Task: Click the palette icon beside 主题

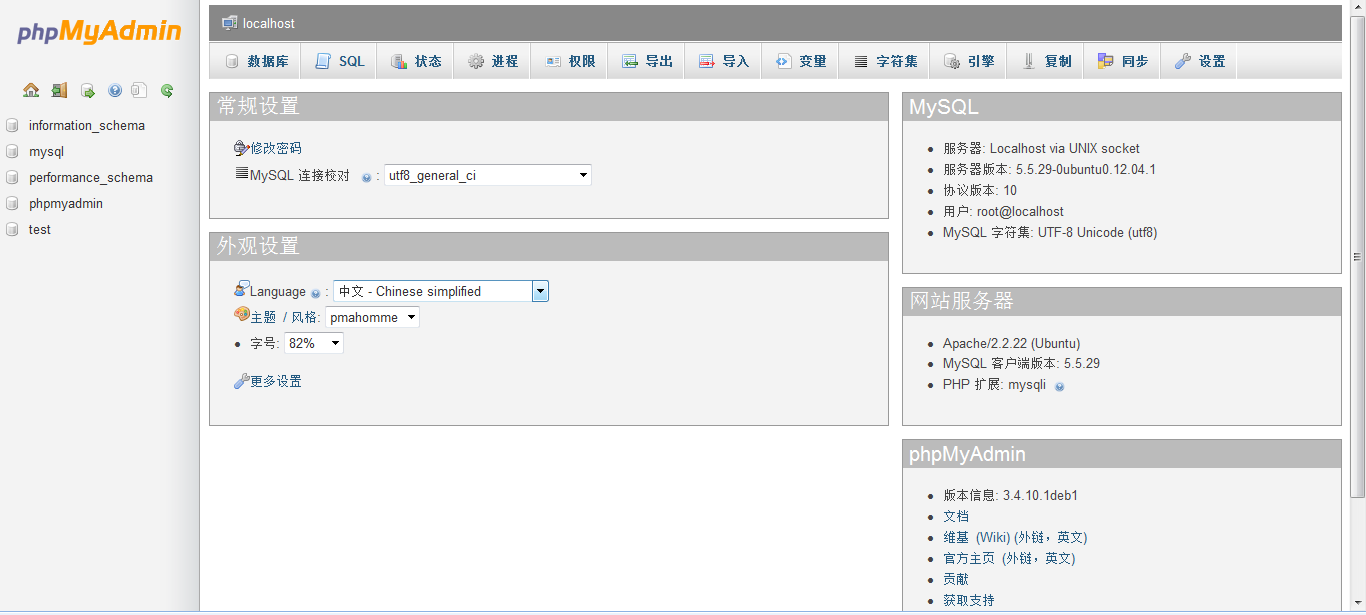Action: click(x=242, y=314)
